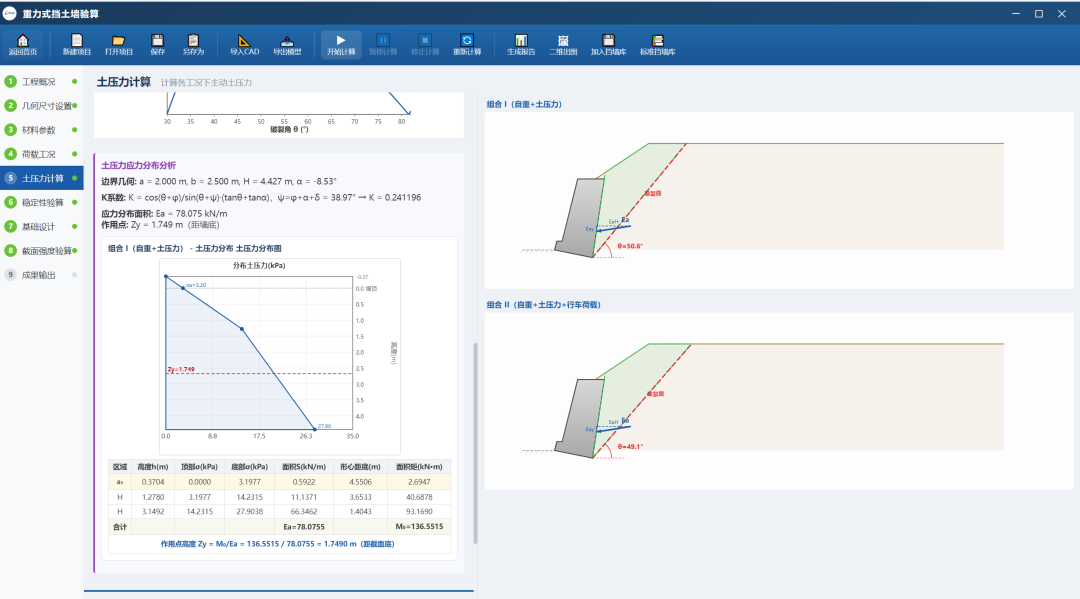This screenshot has width=1080, height=599.
Task: Go to step 3 材料参数
Action: pos(41,129)
